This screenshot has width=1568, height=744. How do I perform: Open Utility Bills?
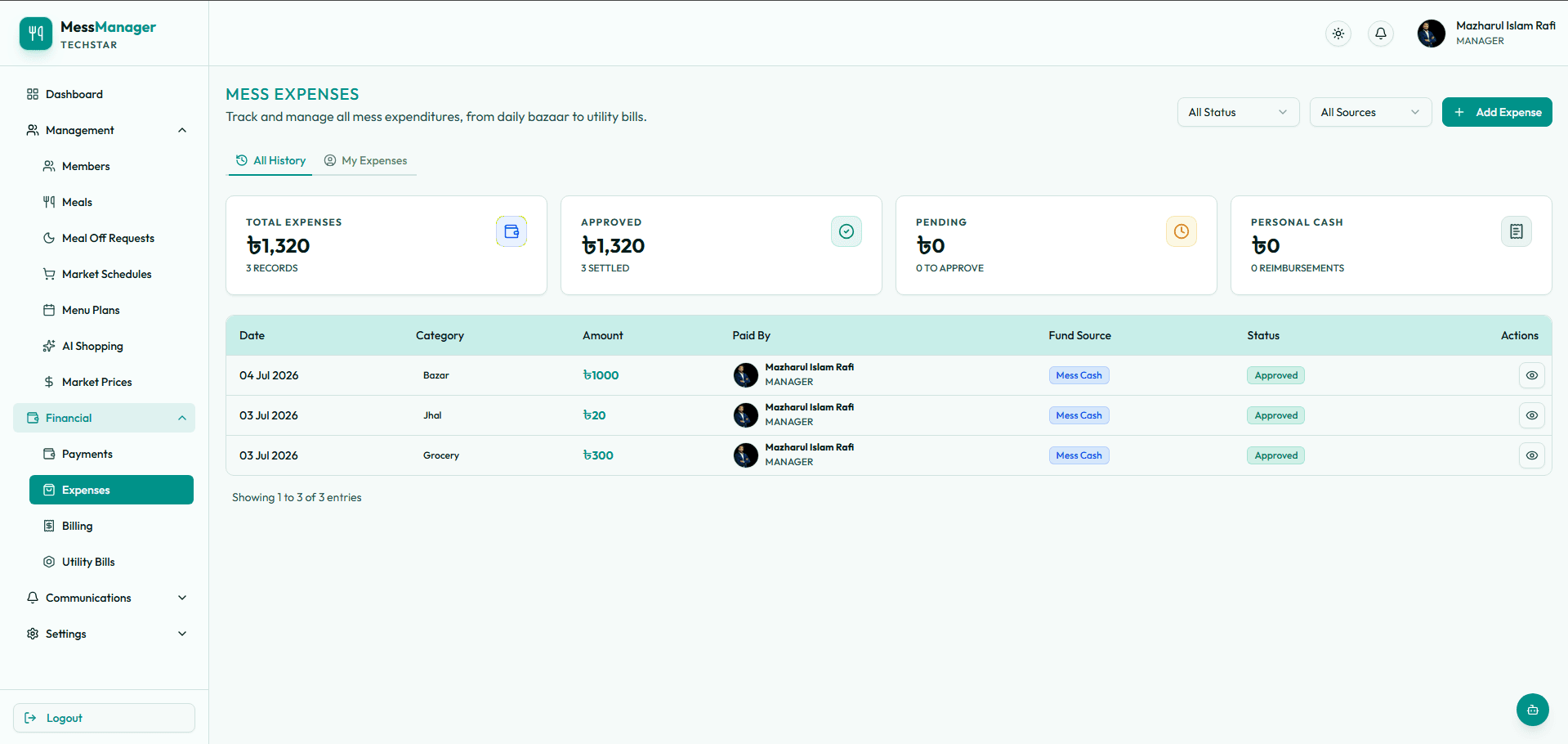click(x=111, y=562)
